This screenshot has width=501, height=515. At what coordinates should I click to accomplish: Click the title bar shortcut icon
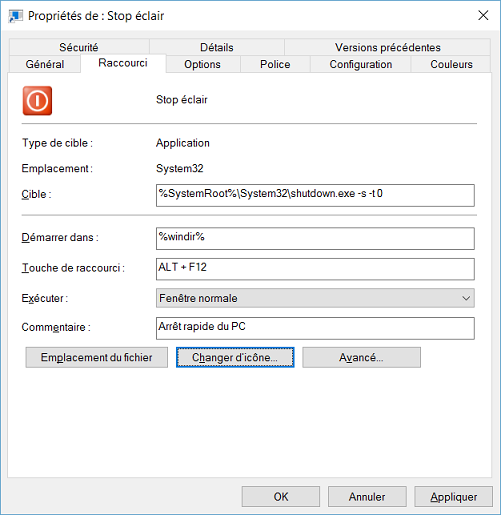[15, 16]
